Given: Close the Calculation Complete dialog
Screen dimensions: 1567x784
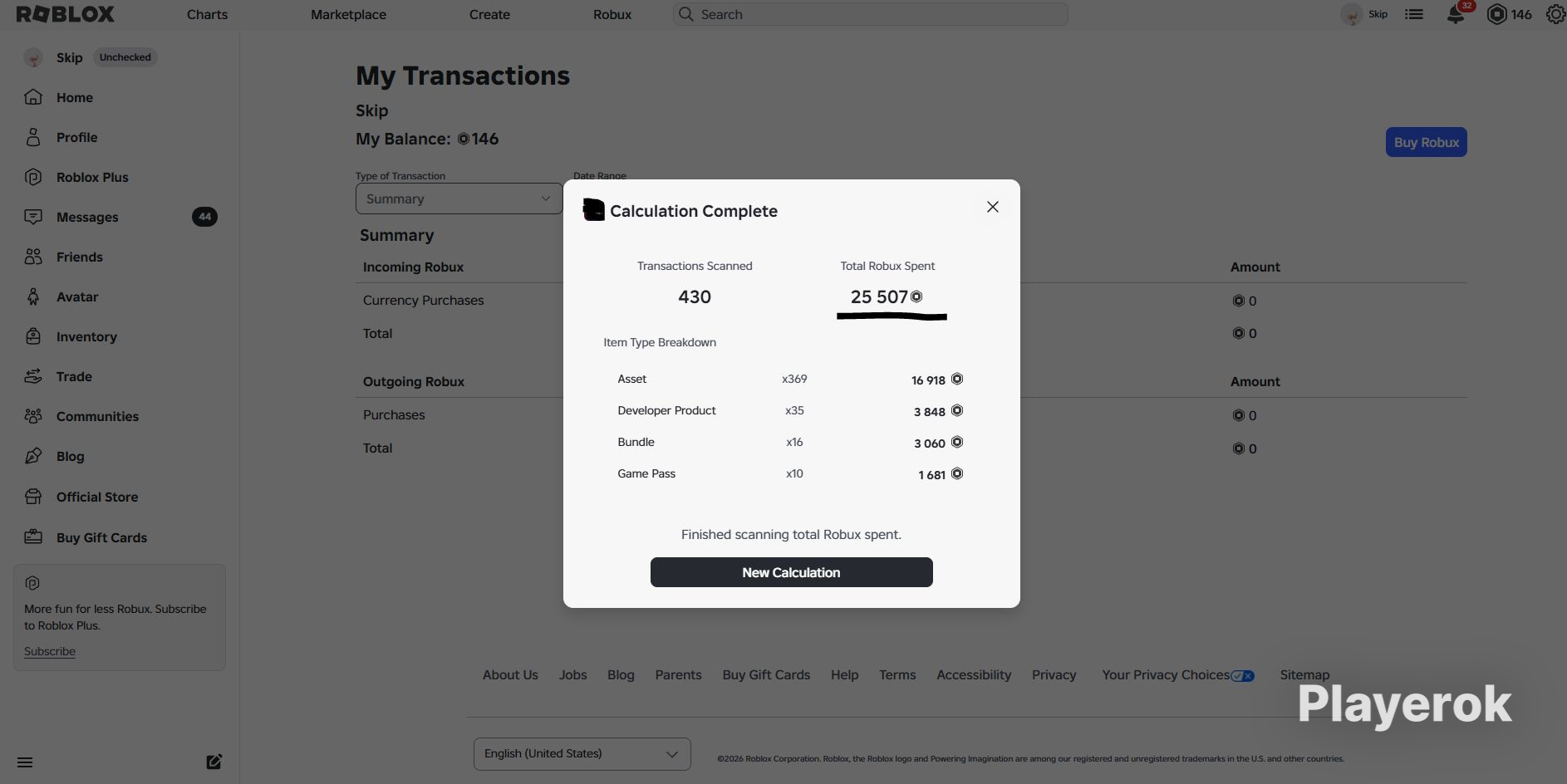Looking at the screenshot, I should [992, 207].
